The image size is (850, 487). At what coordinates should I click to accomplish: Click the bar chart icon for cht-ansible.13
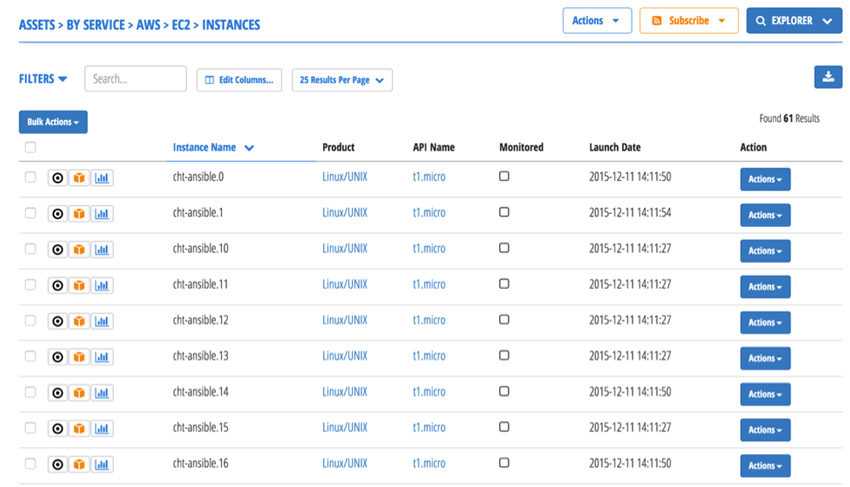tap(102, 357)
